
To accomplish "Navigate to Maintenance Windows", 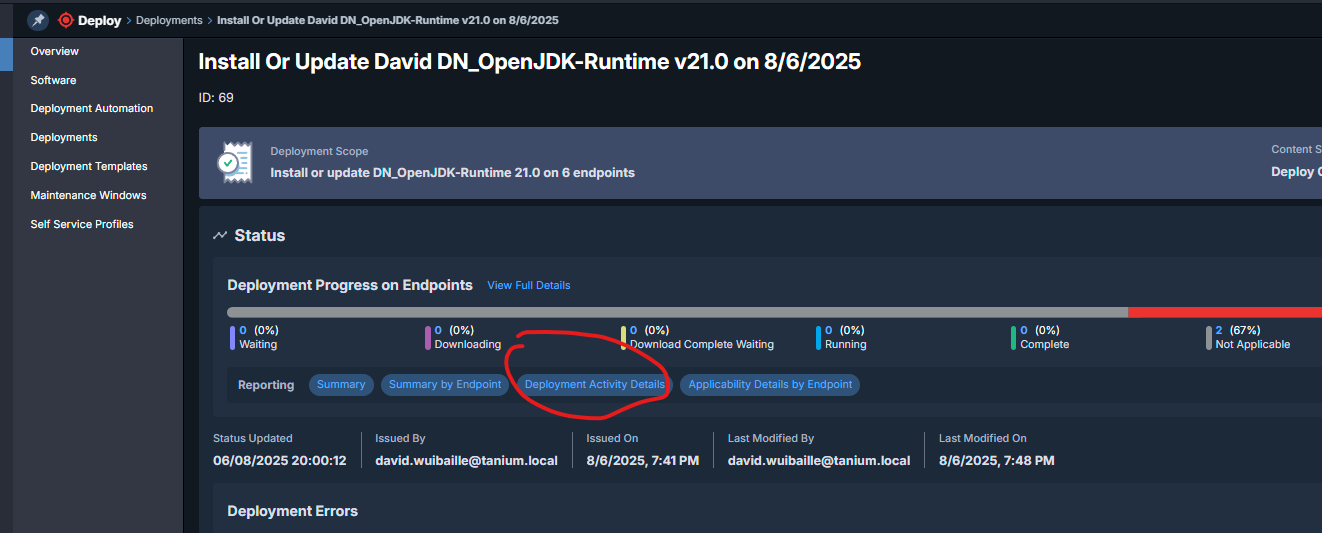I will [x=88, y=195].
